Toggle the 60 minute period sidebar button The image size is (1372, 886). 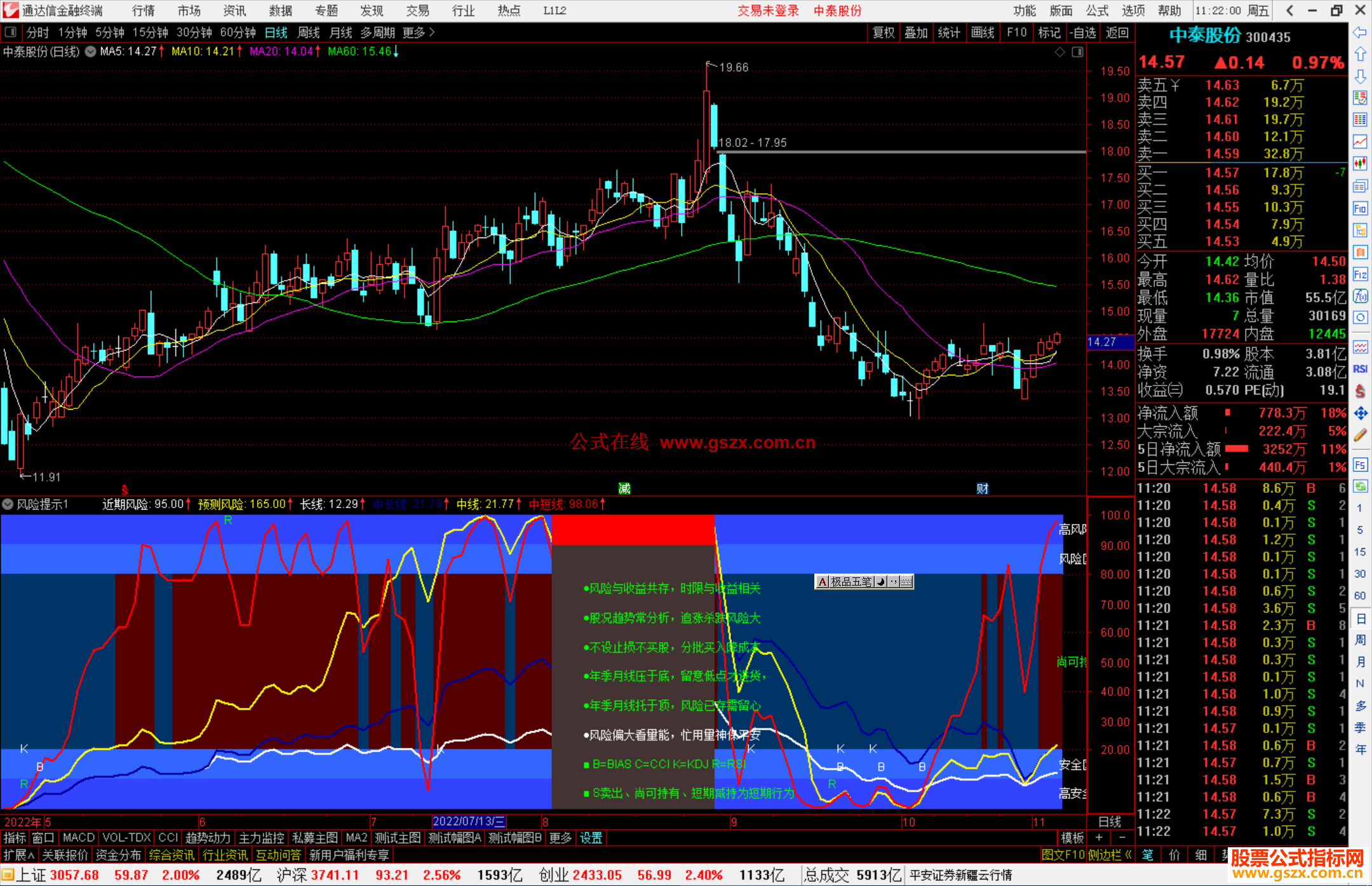(1360, 596)
